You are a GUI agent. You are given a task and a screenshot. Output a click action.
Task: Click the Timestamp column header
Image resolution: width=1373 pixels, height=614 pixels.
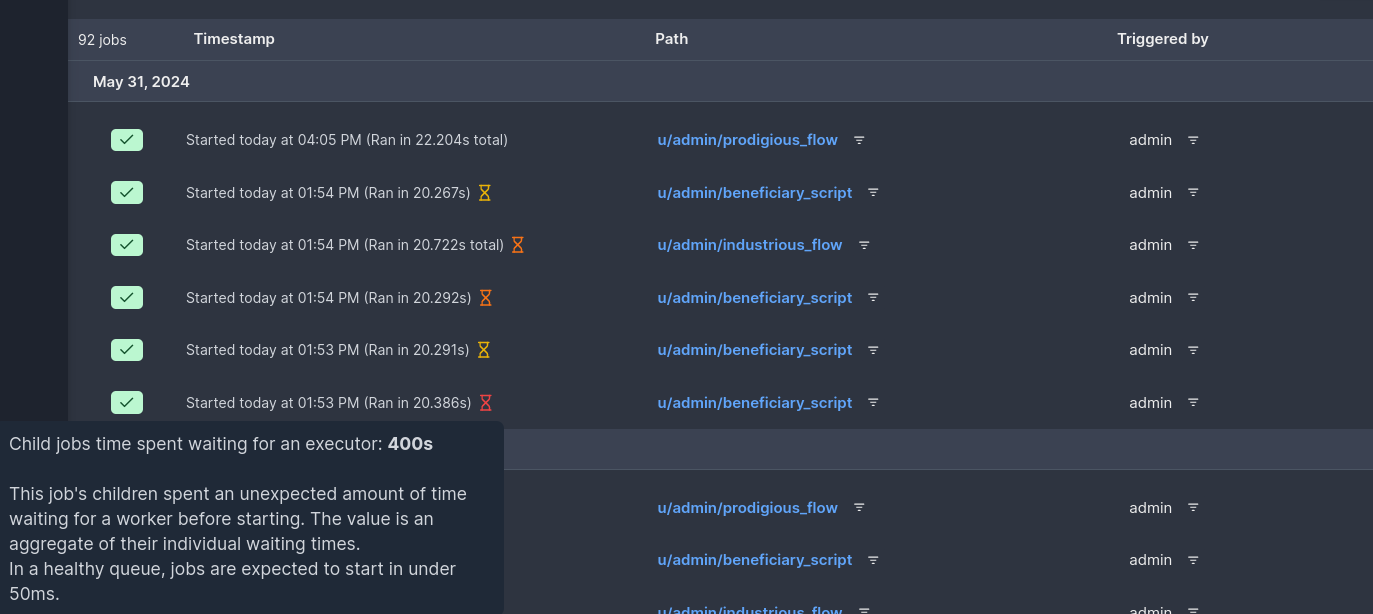(234, 39)
